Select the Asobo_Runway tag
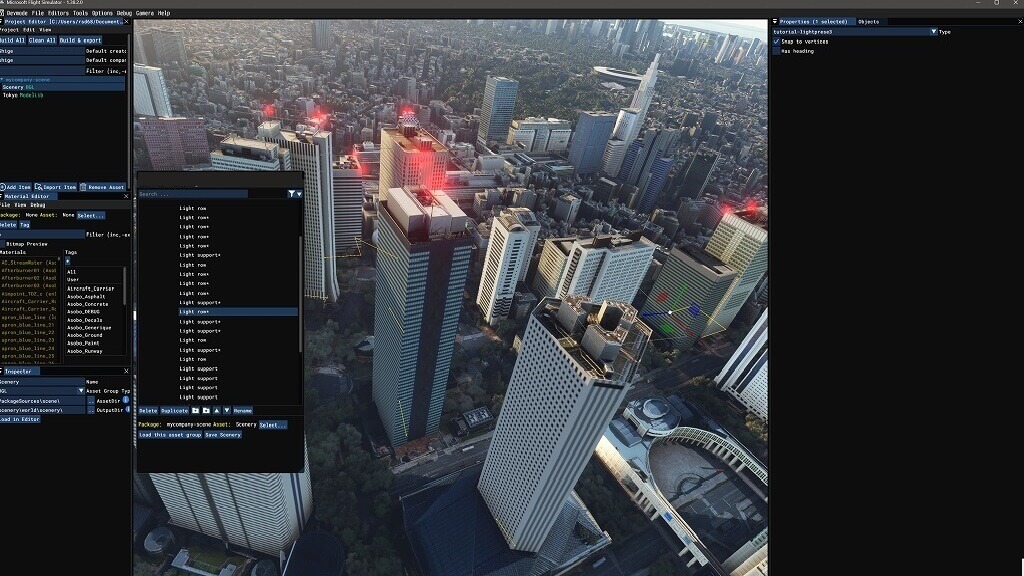1024x576 pixels. coord(85,351)
